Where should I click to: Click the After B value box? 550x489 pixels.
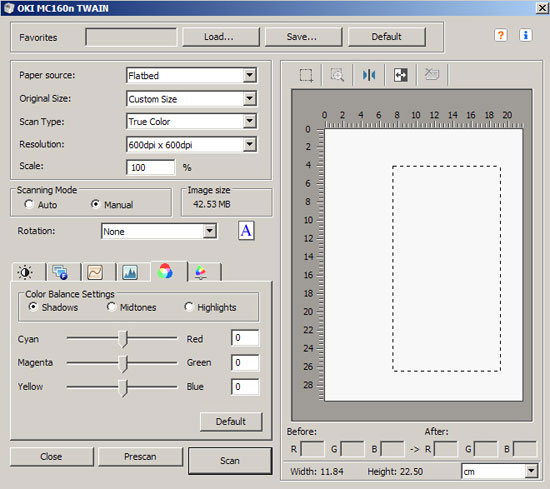(524, 449)
